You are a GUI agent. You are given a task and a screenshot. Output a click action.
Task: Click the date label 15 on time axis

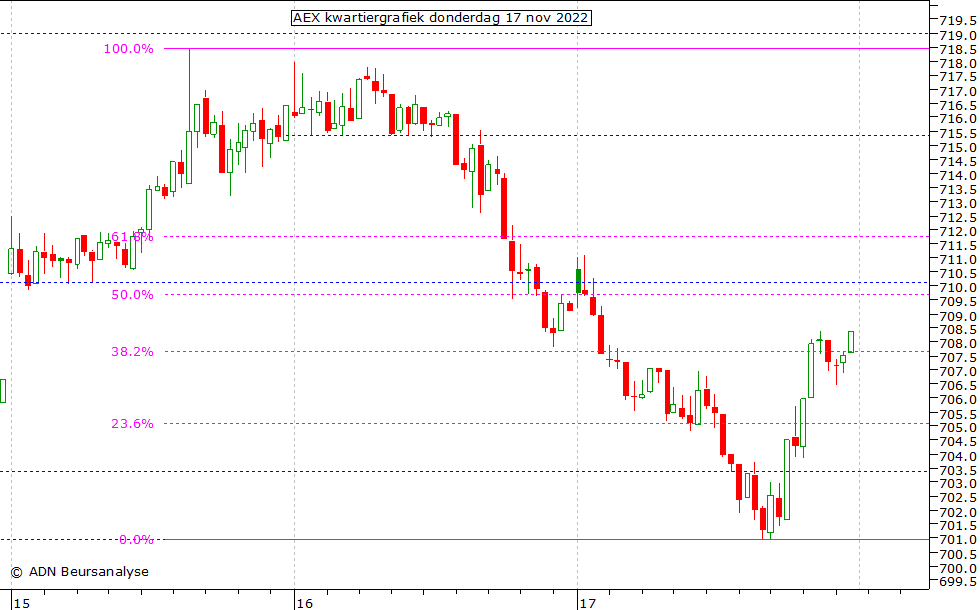point(22,603)
